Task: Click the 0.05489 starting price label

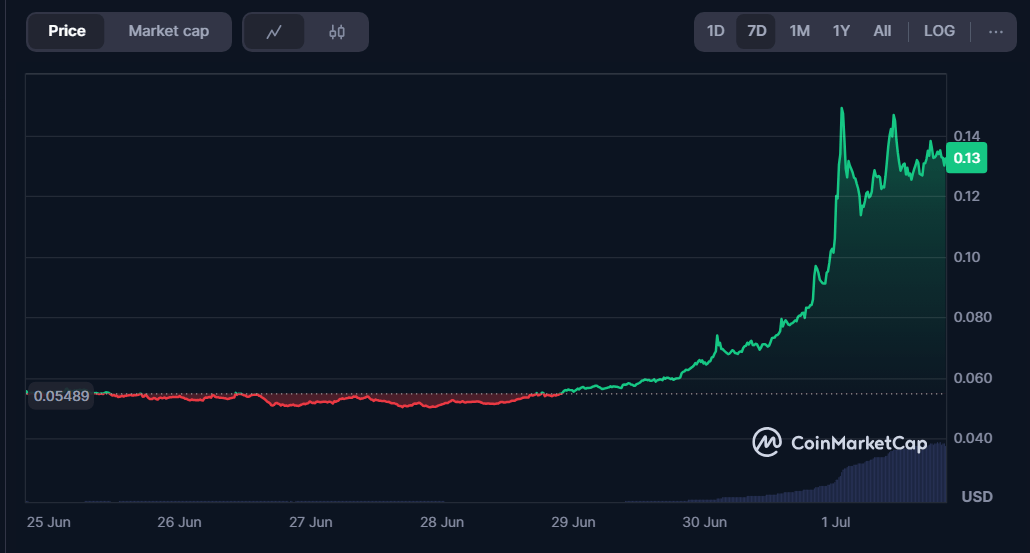Action: 61,396
